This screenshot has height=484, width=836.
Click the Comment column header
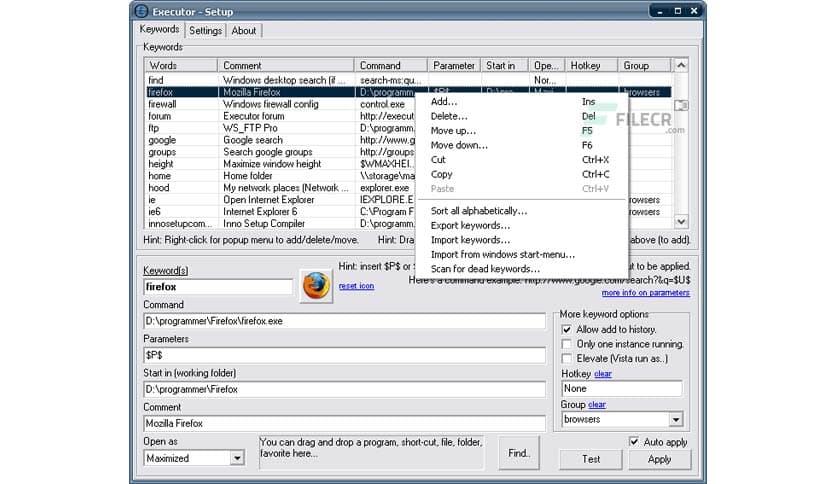coord(286,66)
